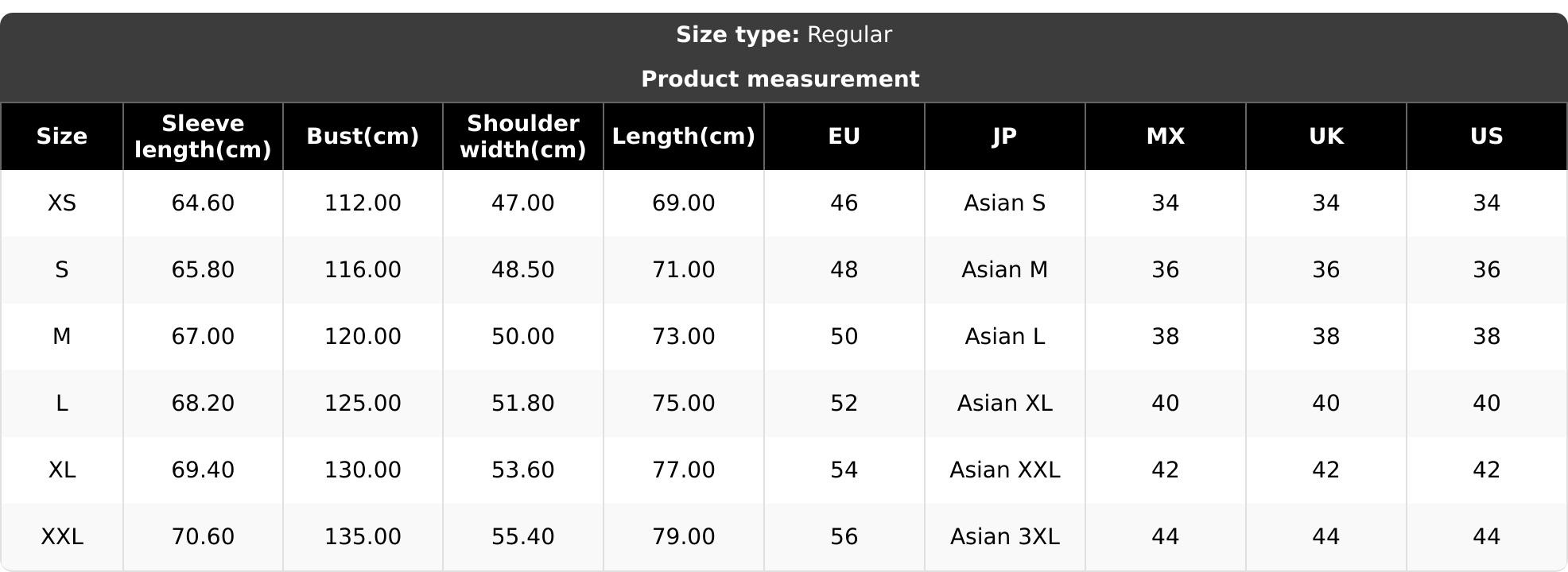Click the 125.00 bust value
Screen dimensions: 1568x572
363,404
